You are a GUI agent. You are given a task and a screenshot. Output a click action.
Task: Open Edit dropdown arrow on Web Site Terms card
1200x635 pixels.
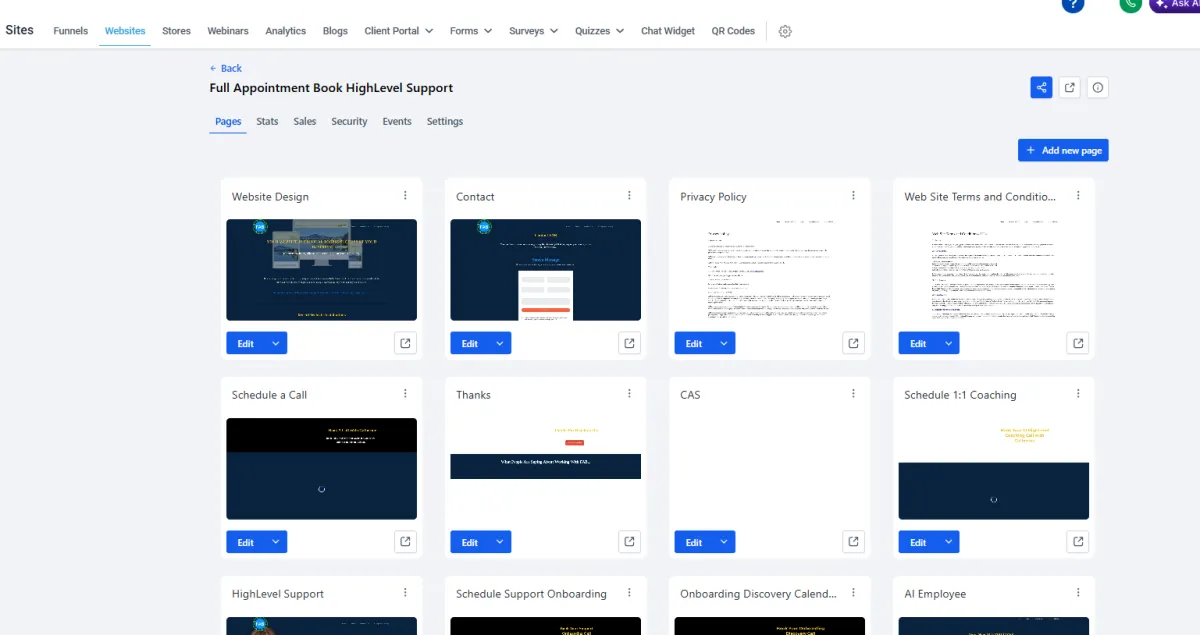[949, 343]
